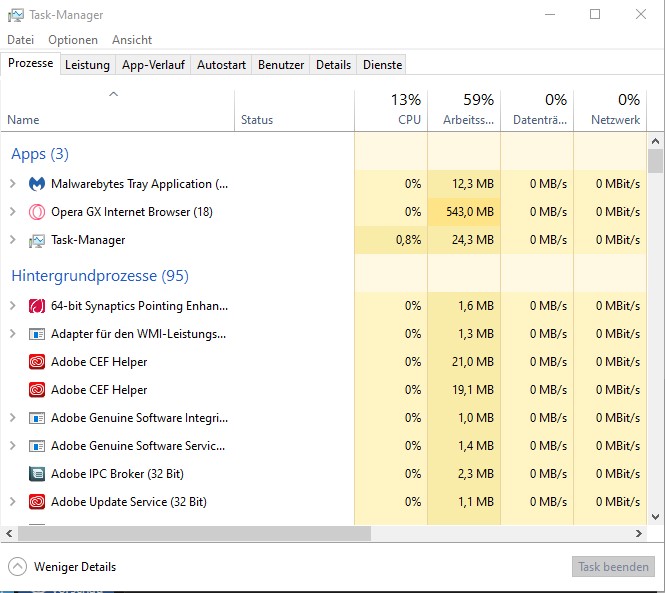Click the vertical scrollbar down arrow
Viewport: 665px width, 593px height.
pos(655,517)
